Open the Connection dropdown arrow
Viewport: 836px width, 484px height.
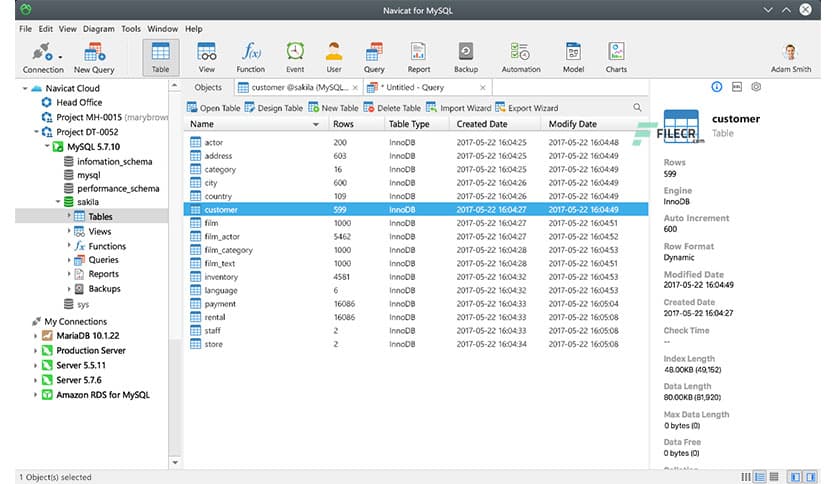click(x=60, y=57)
